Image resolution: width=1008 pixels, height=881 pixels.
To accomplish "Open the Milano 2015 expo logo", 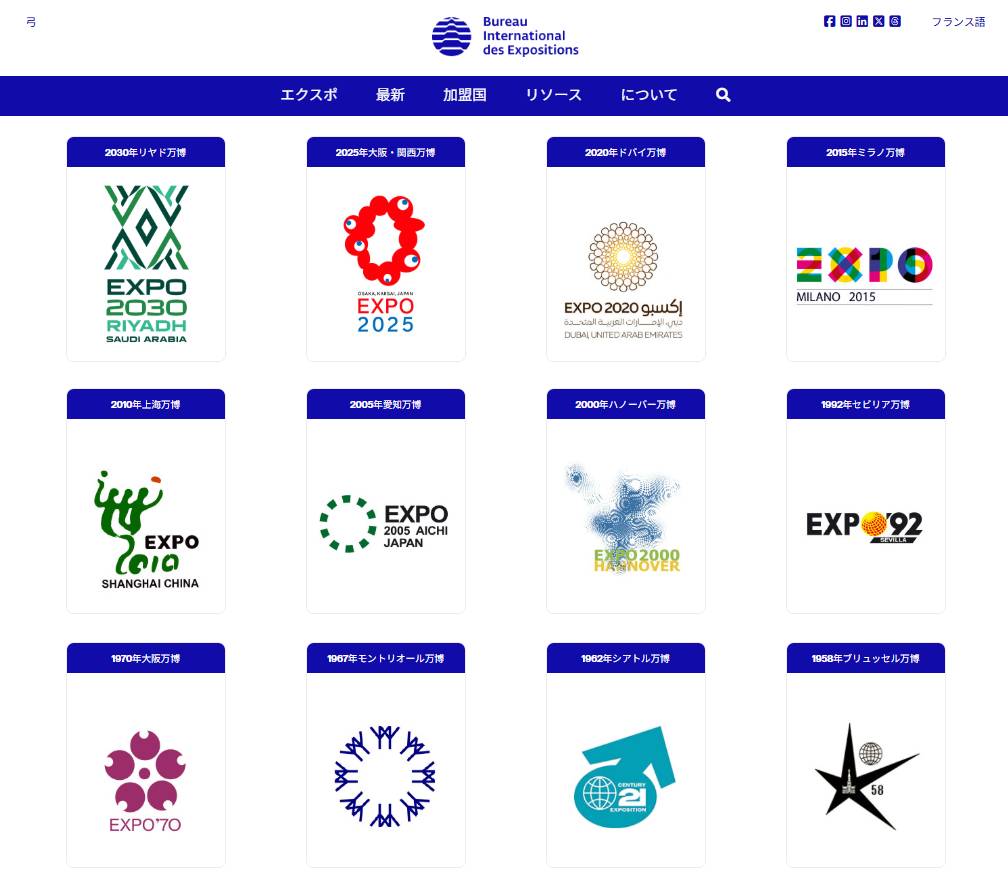I will coord(864,275).
